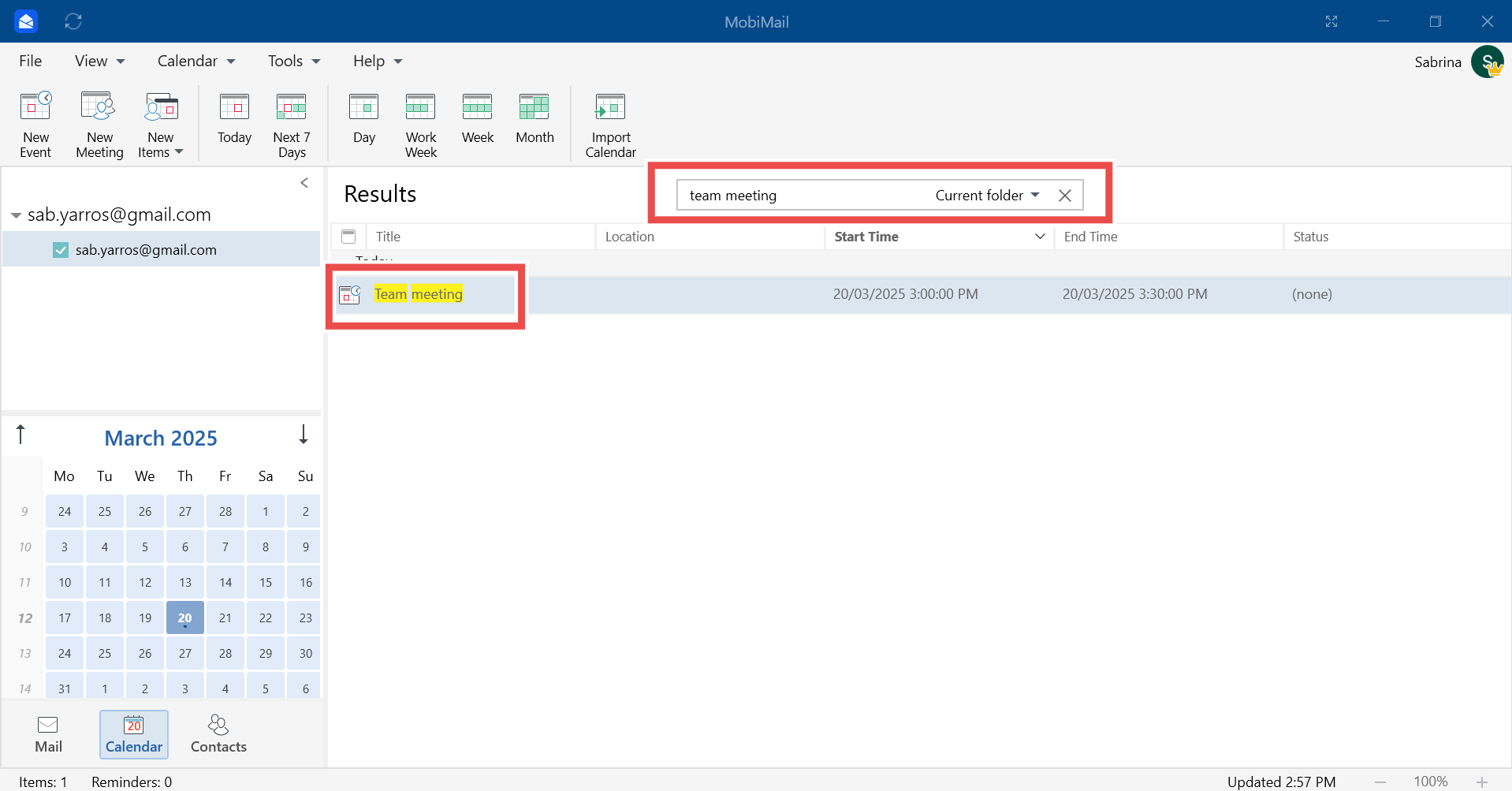Click end time 20/03/2025 3:30:00 PM

[1135, 294]
